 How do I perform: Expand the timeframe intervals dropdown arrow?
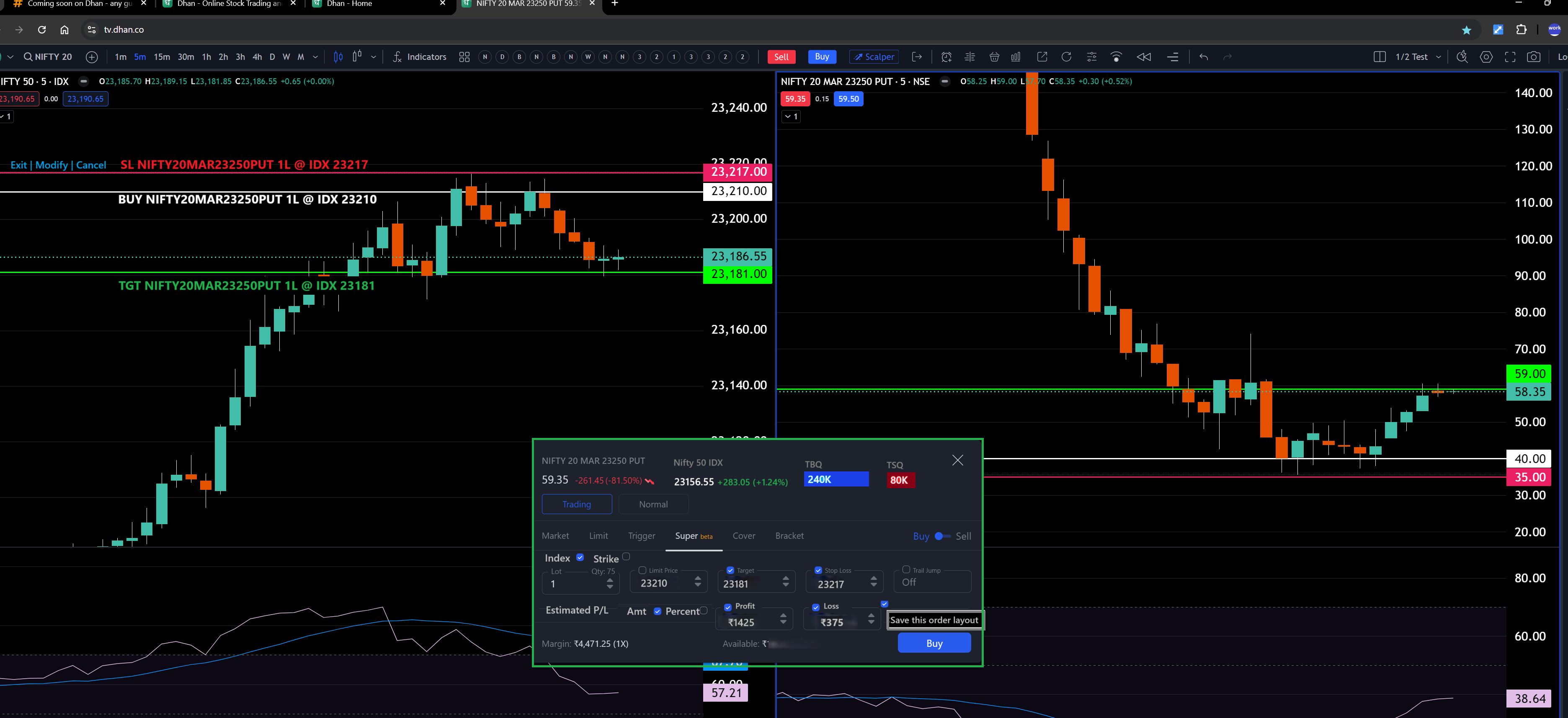pyautogui.click(x=315, y=57)
